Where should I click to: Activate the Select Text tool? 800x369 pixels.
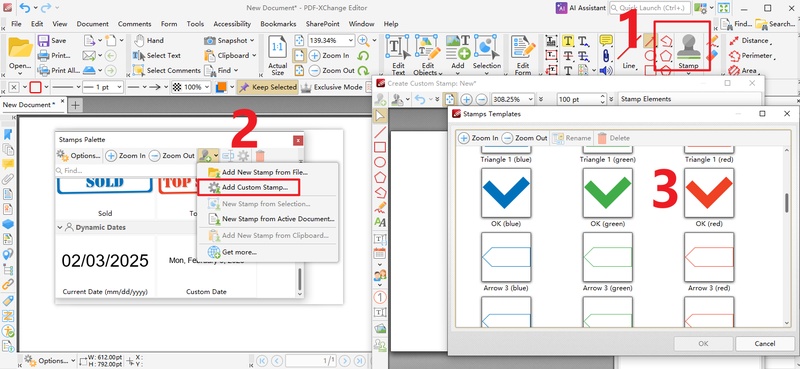pyautogui.click(x=157, y=55)
